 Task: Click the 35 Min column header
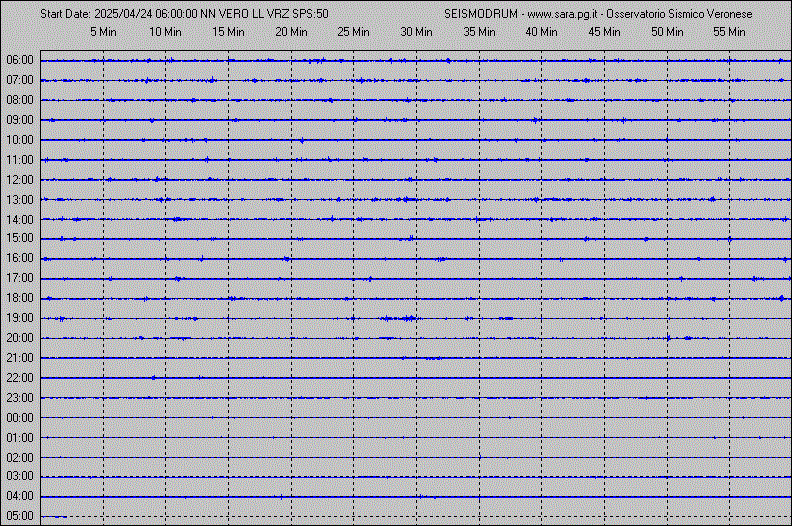479,32
